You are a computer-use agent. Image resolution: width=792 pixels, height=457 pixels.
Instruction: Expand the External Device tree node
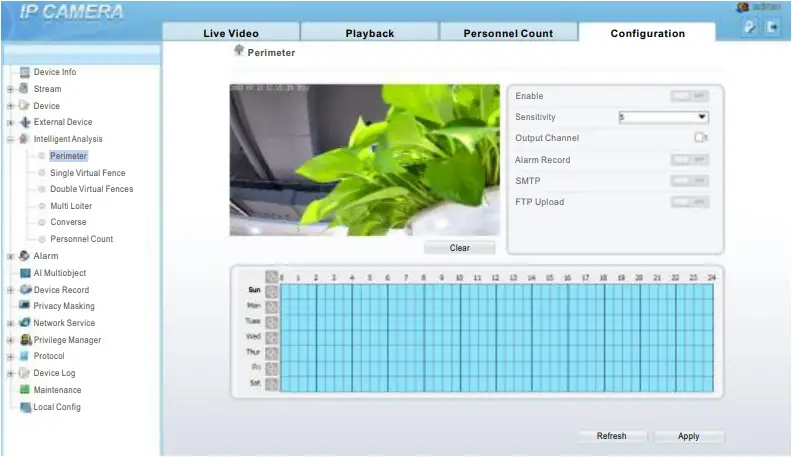click(x=10, y=123)
